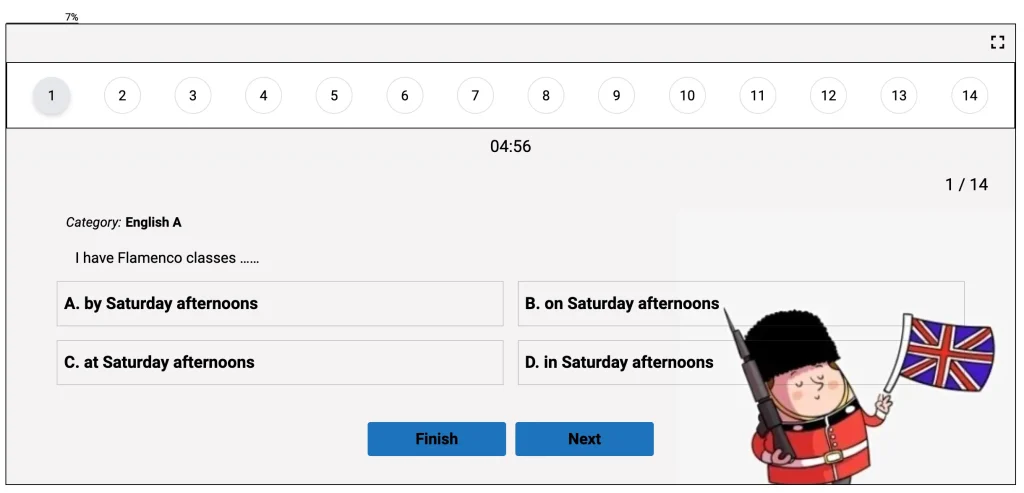Click the fullscreen expand icon

997,42
